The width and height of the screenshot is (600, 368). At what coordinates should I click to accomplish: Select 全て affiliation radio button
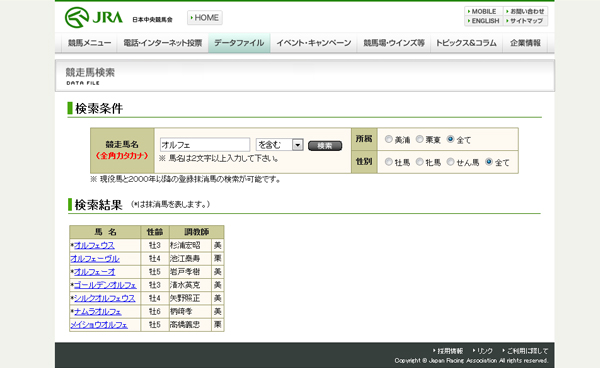pos(450,139)
